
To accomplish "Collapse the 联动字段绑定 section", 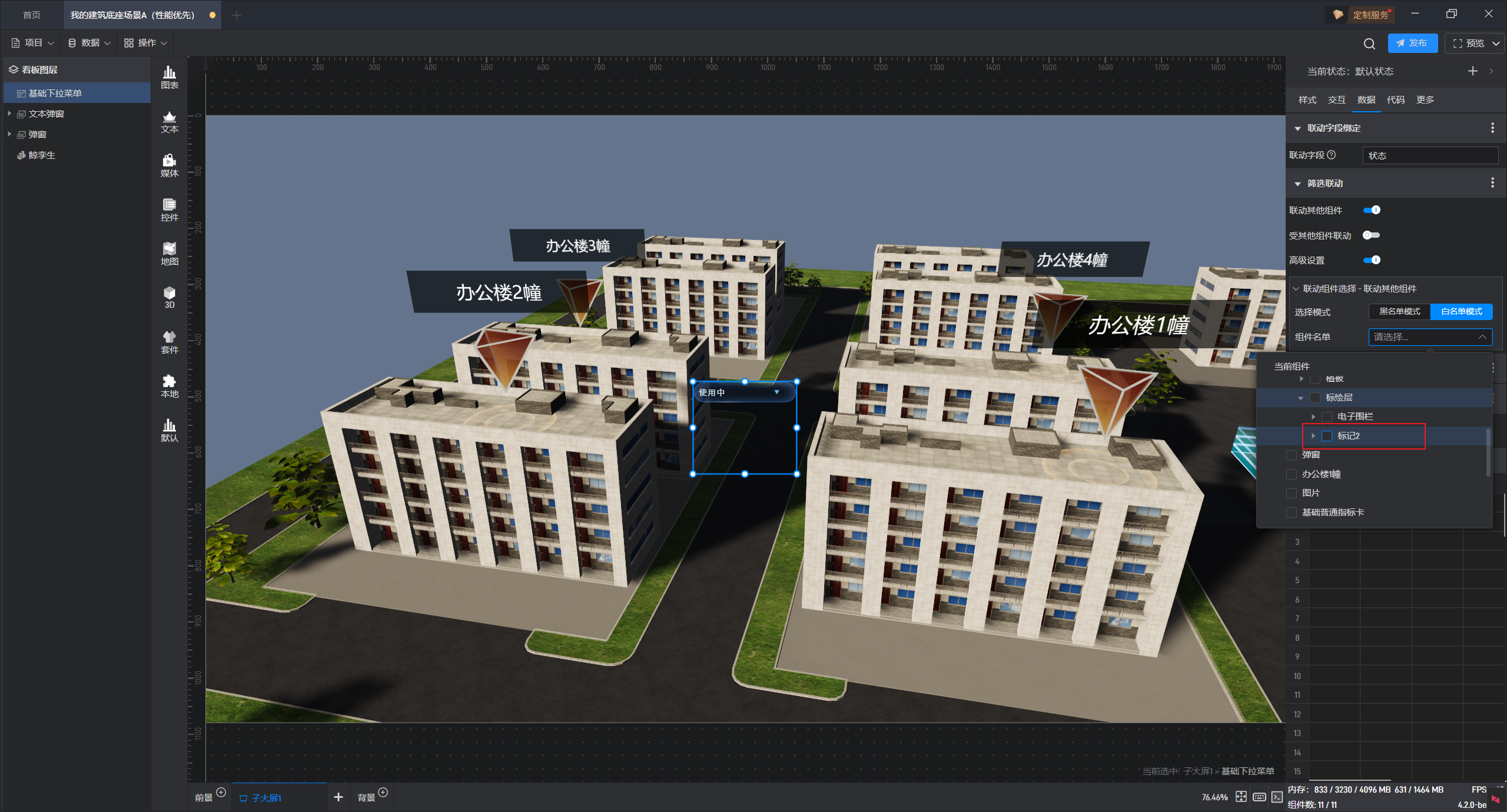I will click(1298, 128).
